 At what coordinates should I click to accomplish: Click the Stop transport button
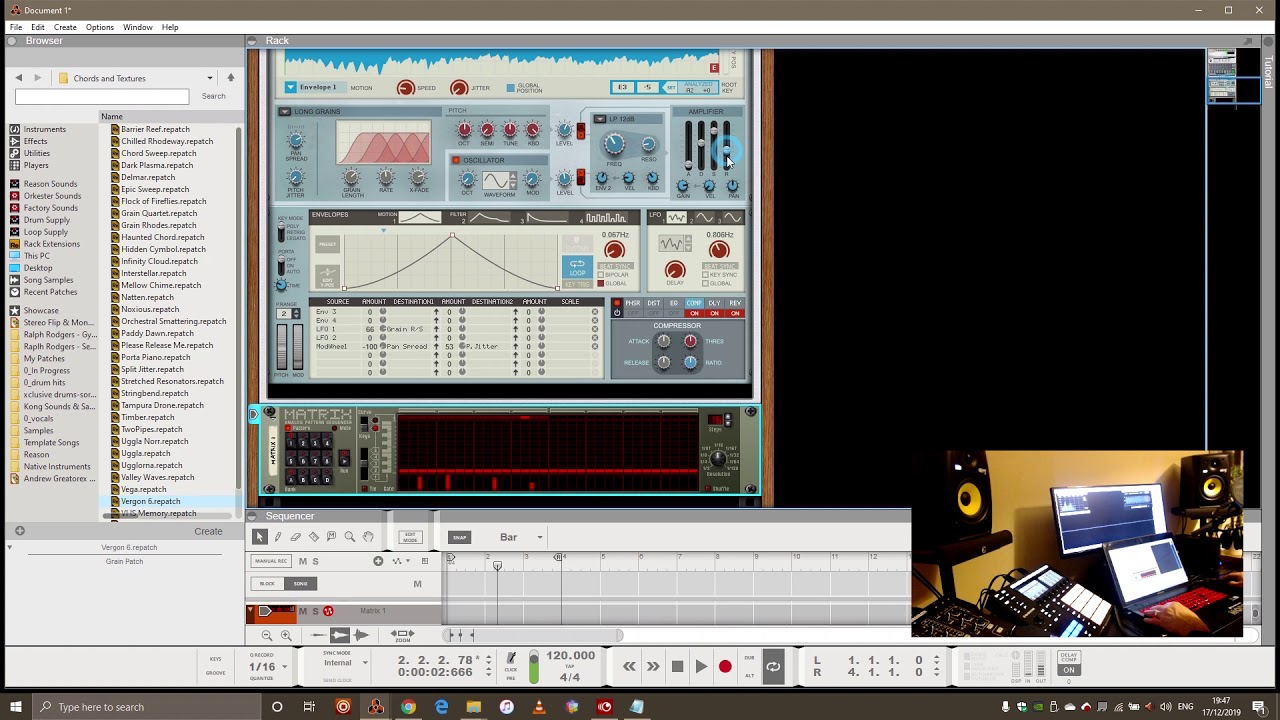pos(677,667)
